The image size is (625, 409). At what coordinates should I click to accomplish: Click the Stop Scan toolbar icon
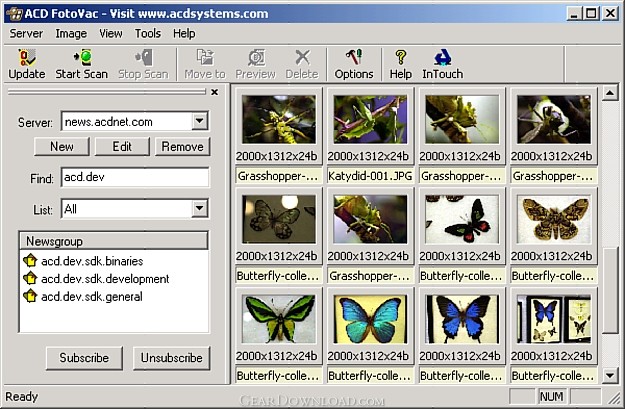click(143, 57)
